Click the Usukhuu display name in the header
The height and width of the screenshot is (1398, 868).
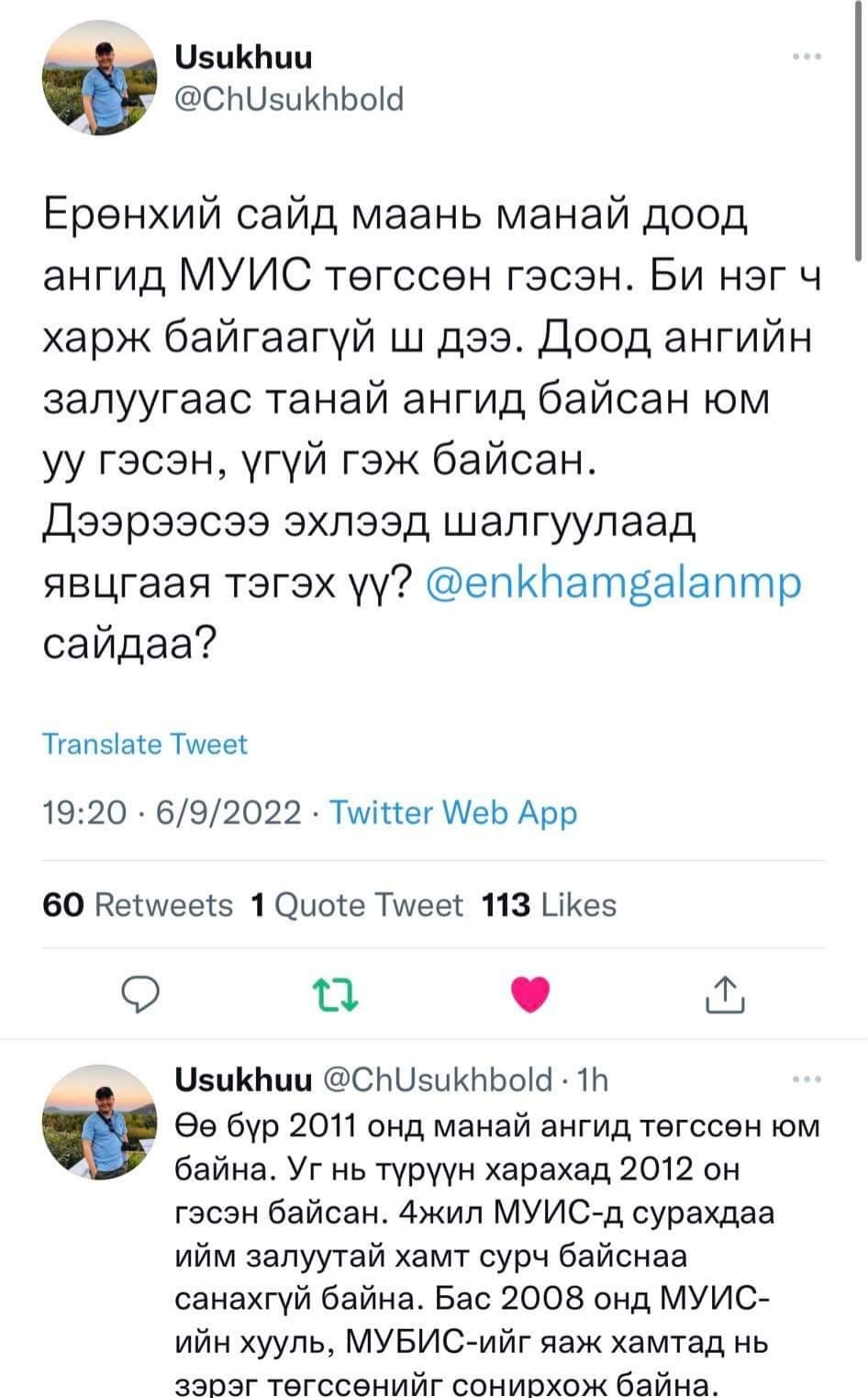[243, 57]
